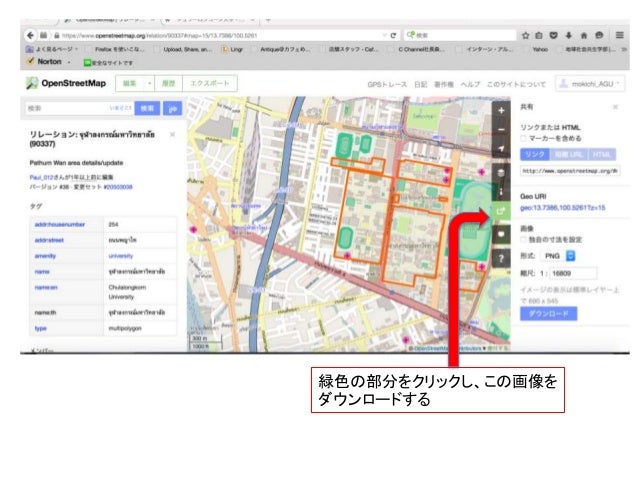The width and height of the screenshot is (638, 479).
Task: Open the address bar history dropdown arrow
Action: [x=384, y=35]
